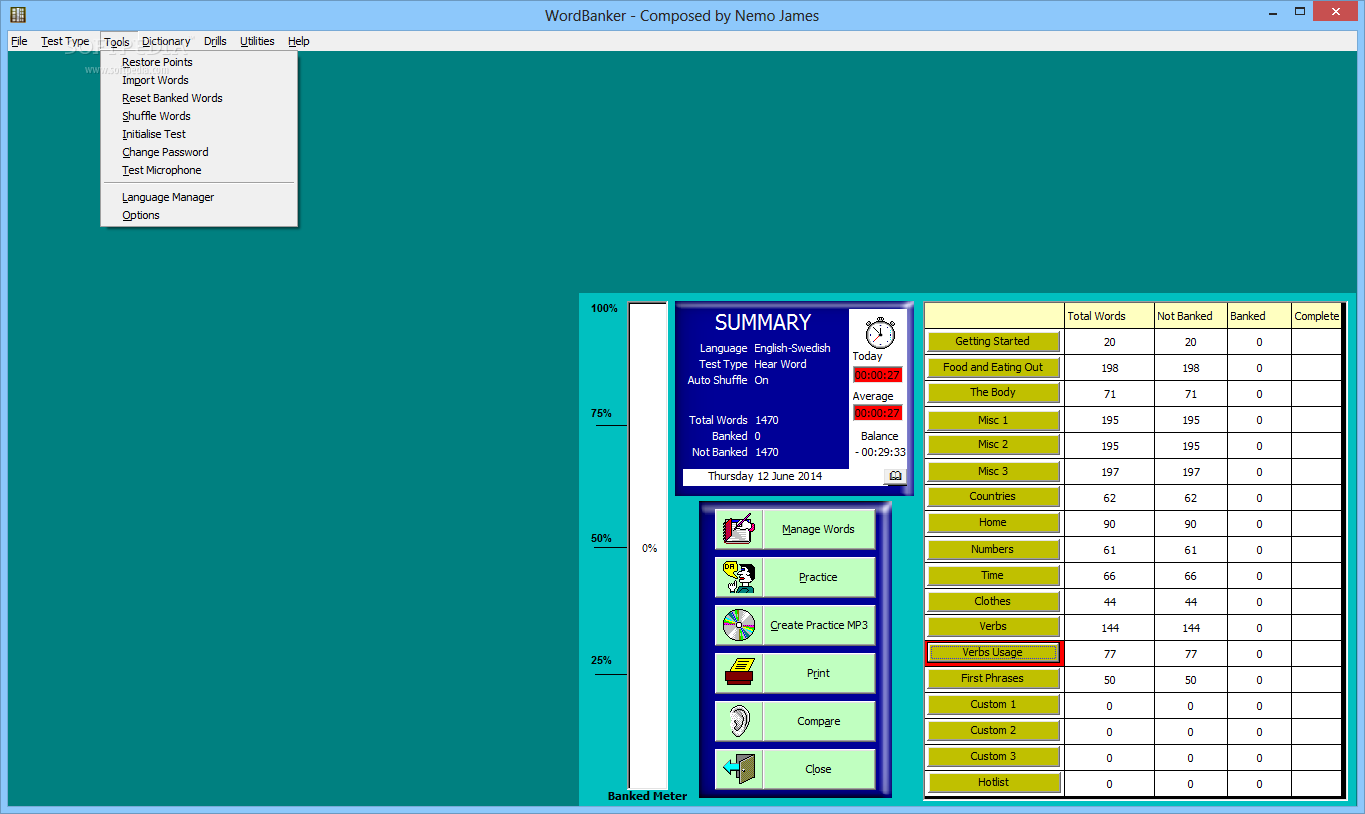Select the Hotlist category
The width and height of the screenshot is (1365, 814).
(993, 782)
